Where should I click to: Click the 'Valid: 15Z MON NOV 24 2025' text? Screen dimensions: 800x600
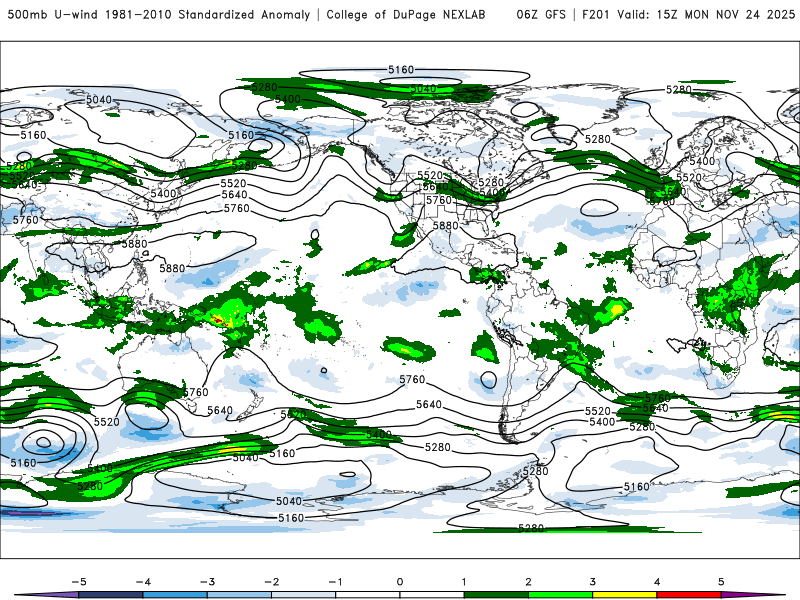(706, 14)
